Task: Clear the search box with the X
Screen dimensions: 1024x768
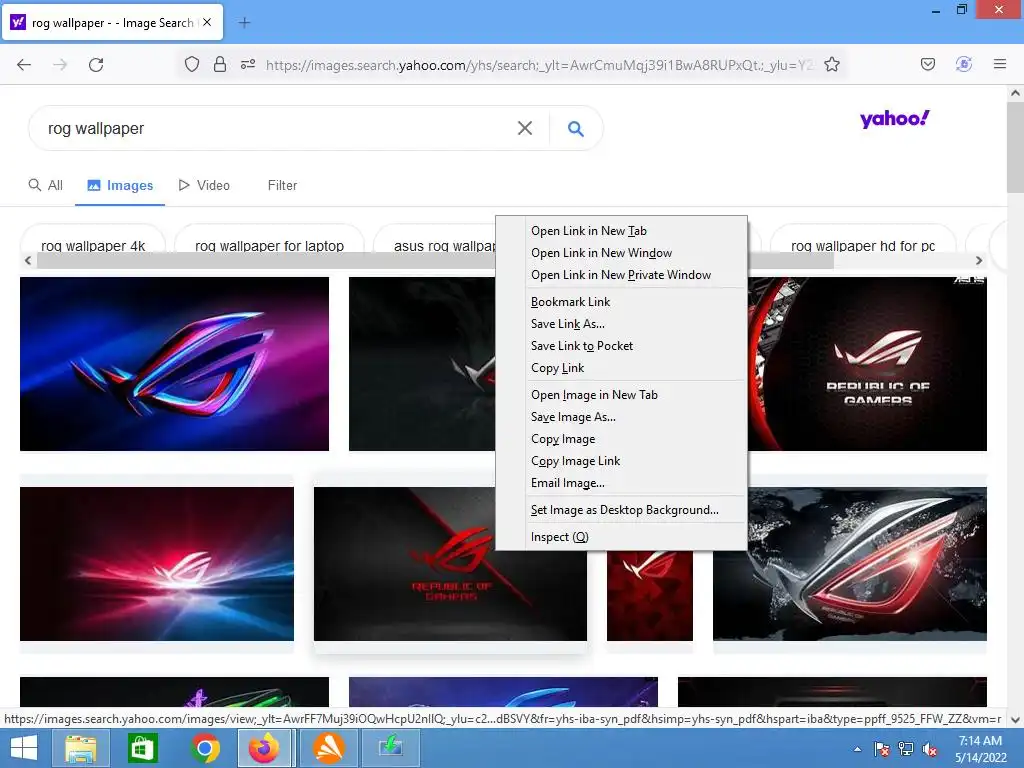Action: click(x=524, y=128)
